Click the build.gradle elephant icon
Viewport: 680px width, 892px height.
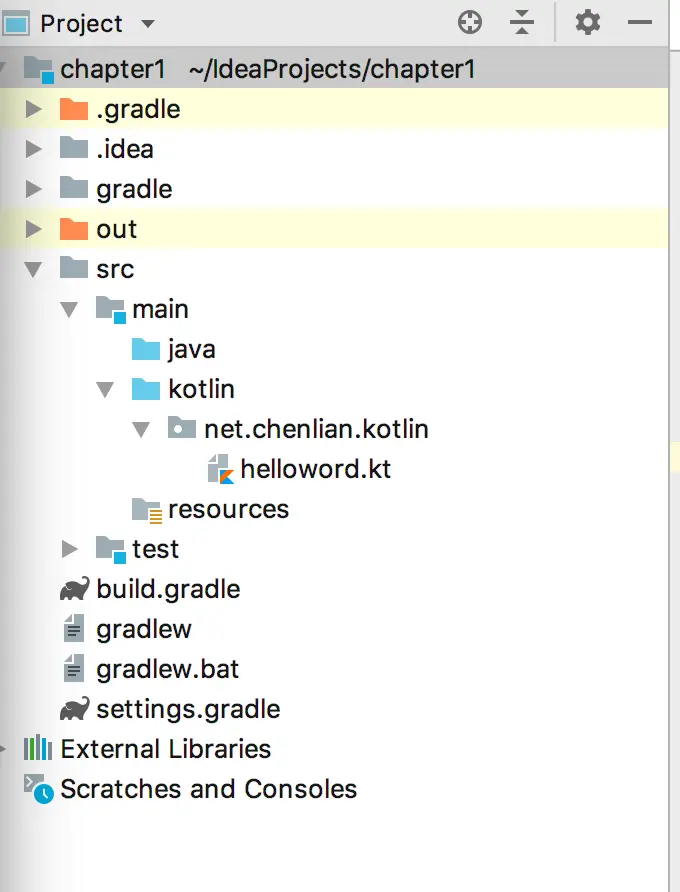[x=74, y=589]
